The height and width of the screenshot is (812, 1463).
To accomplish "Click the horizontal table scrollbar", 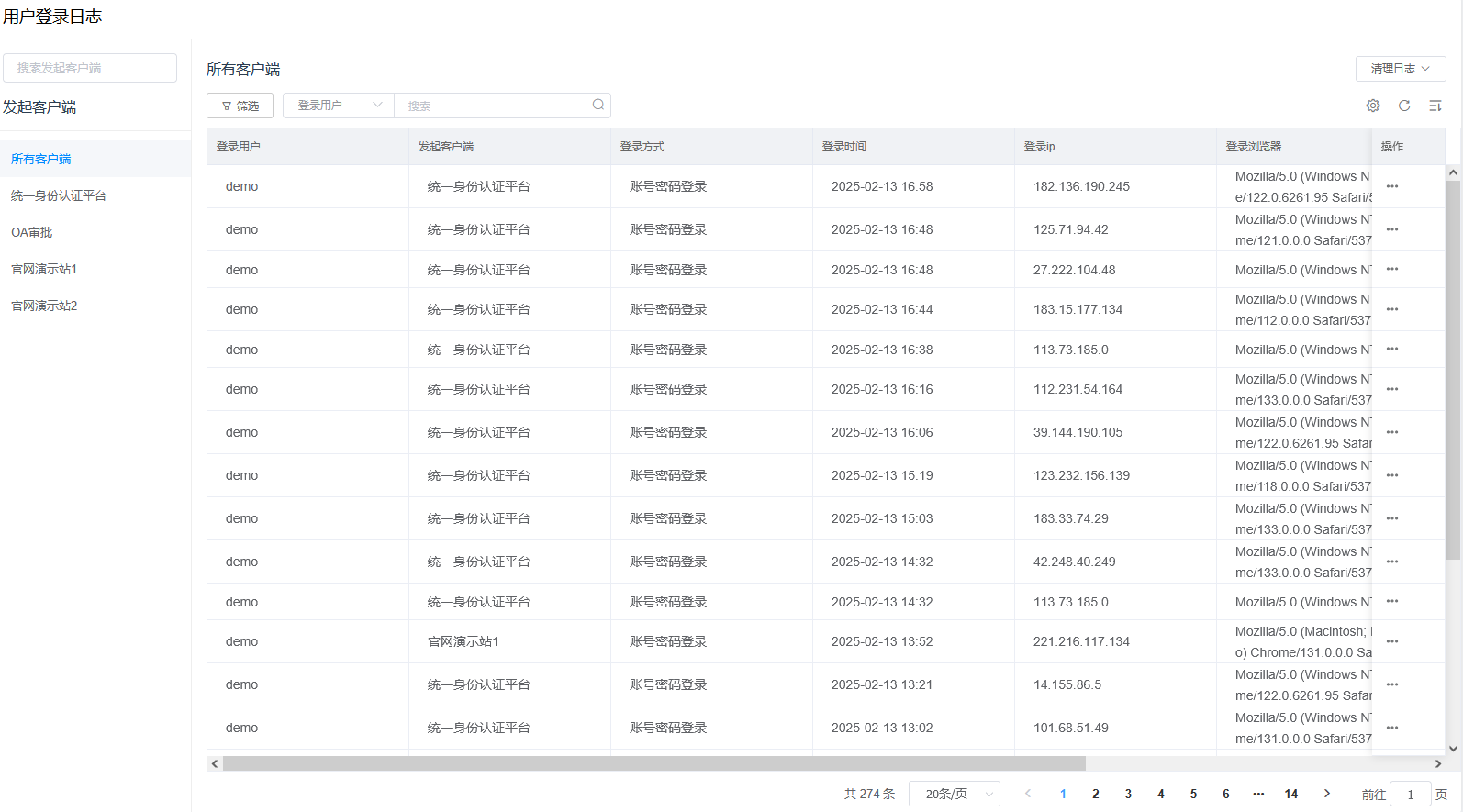I will pyautogui.click(x=653, y=763).
